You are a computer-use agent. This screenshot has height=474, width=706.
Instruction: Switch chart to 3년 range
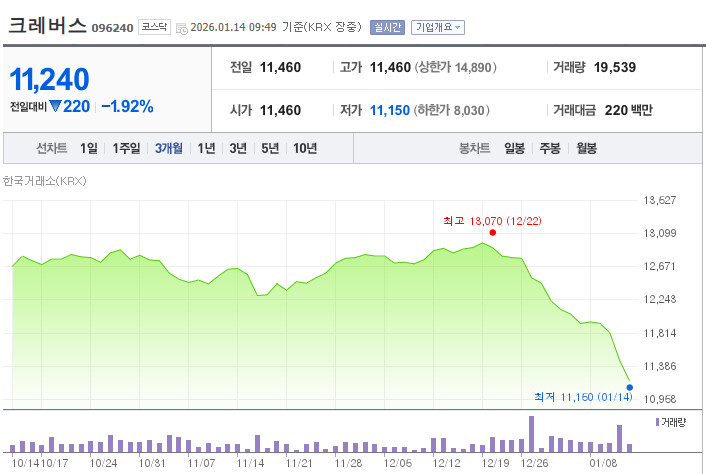pos(238,148)
